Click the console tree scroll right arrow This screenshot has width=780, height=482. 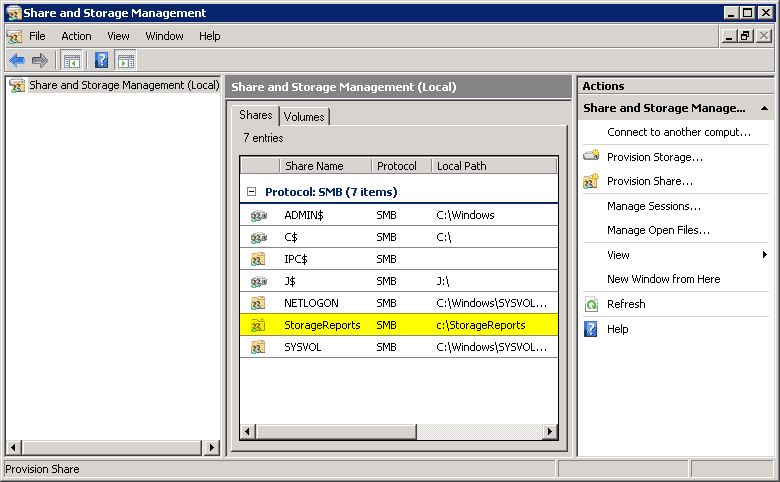pyautogui.click(x=211, y=447)
